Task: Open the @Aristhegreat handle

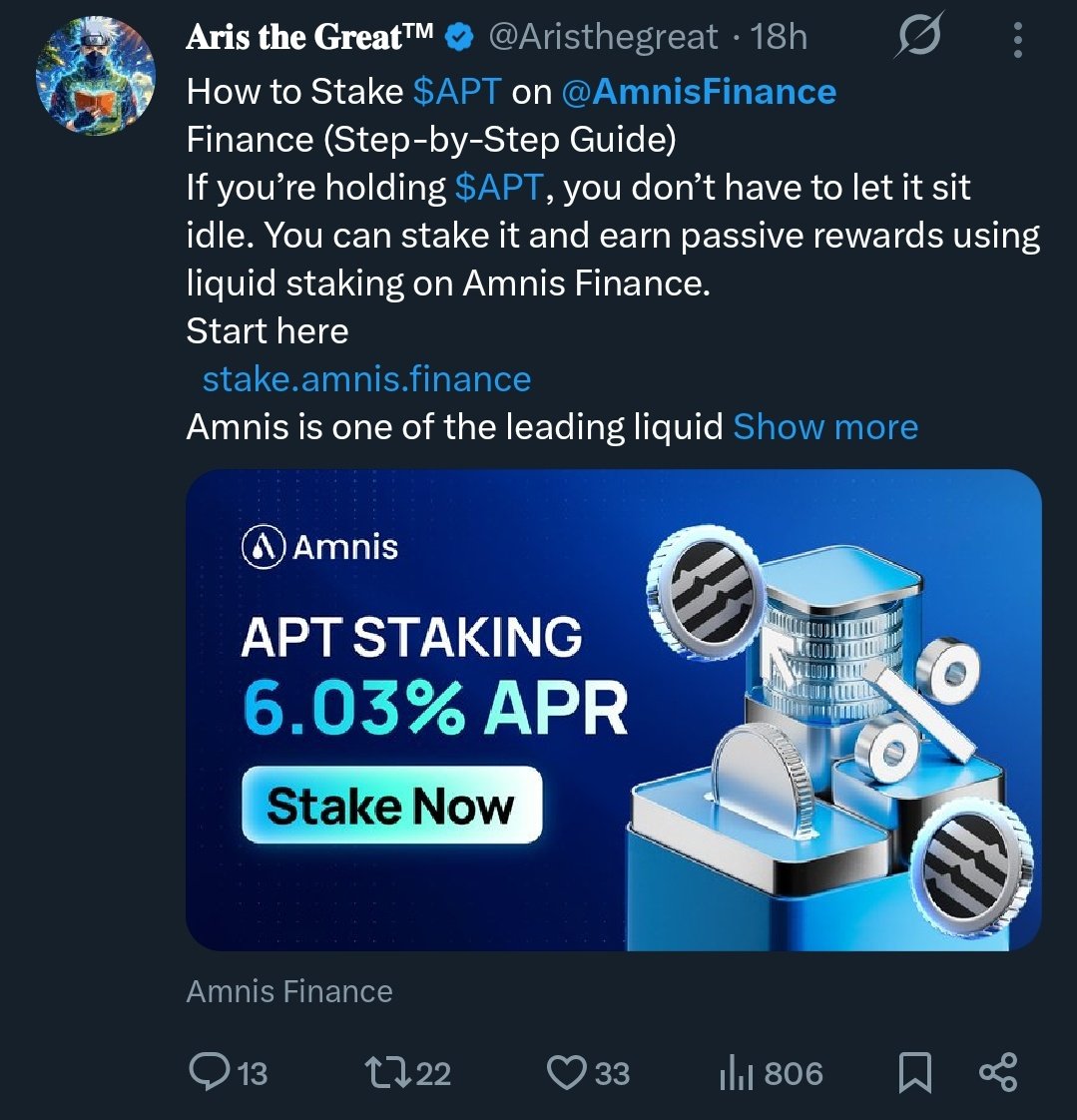Action: (x=603, y=38)
